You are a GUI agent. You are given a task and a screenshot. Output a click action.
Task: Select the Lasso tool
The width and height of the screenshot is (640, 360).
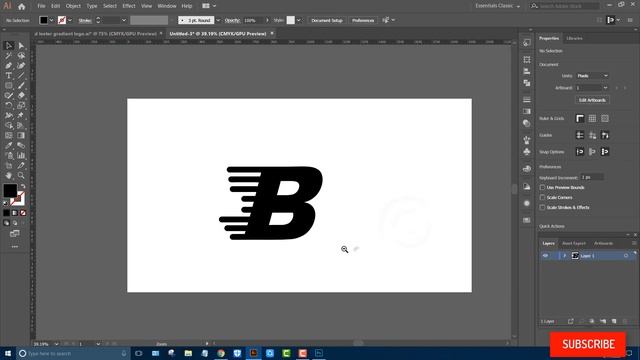21,56
